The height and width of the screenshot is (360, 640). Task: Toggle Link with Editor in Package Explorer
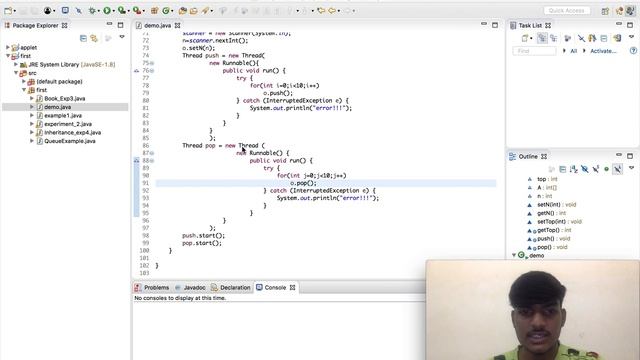click(x=94, y=38)
